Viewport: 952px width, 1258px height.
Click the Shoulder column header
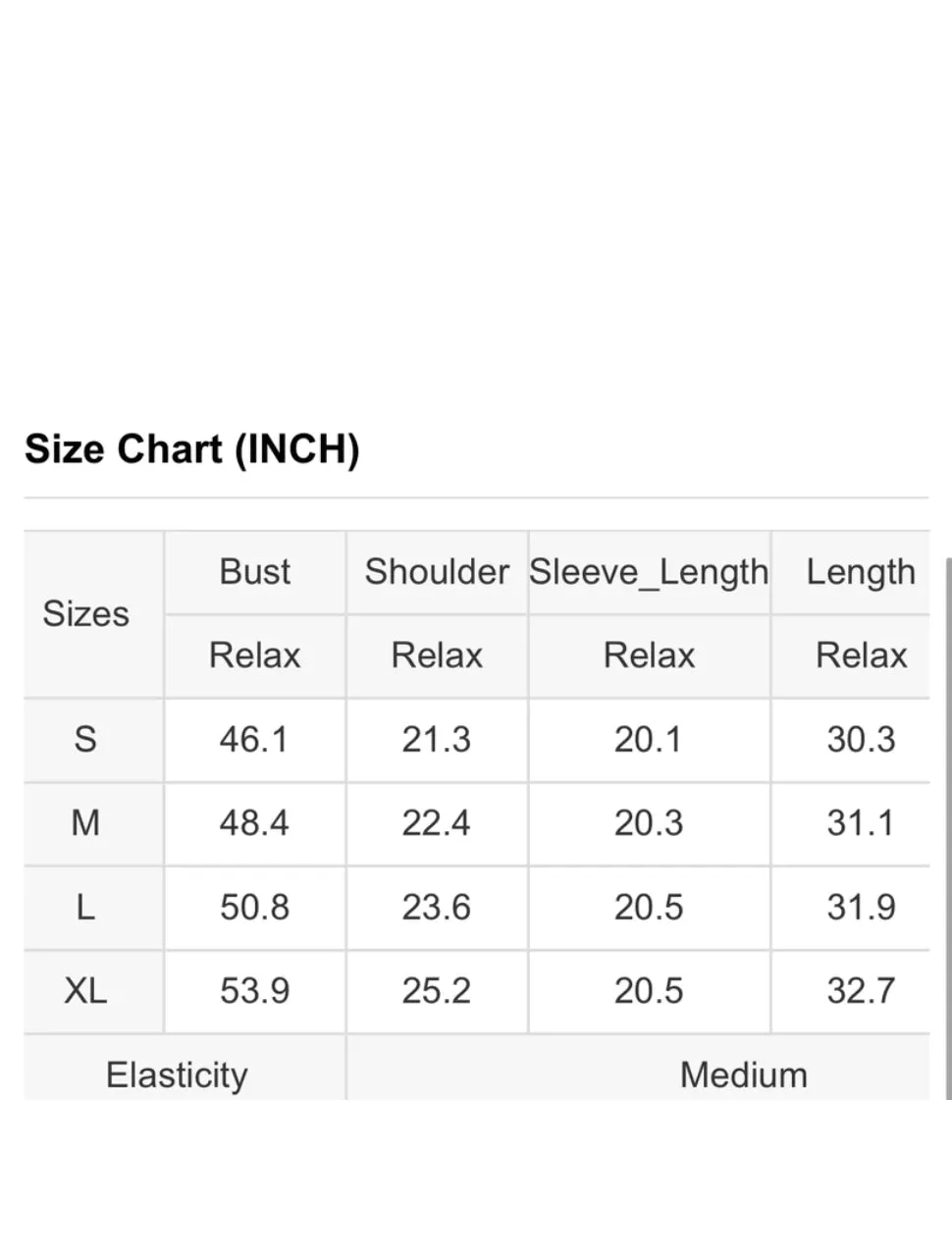pyautogui.click(x=437, y=572)
